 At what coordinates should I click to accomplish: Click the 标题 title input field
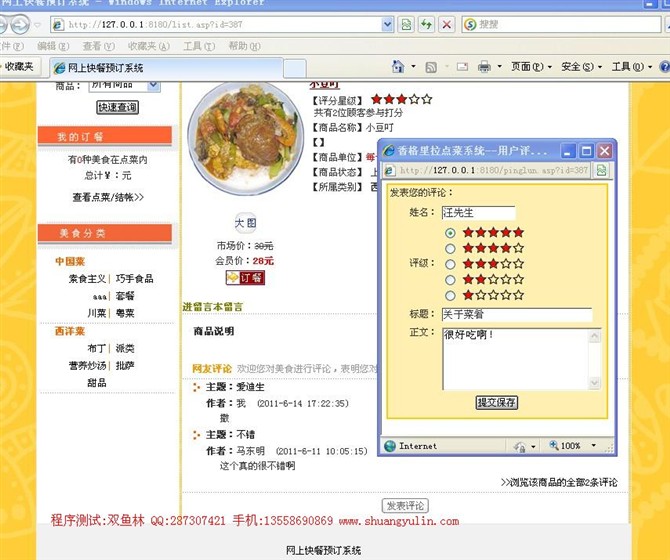517,314
